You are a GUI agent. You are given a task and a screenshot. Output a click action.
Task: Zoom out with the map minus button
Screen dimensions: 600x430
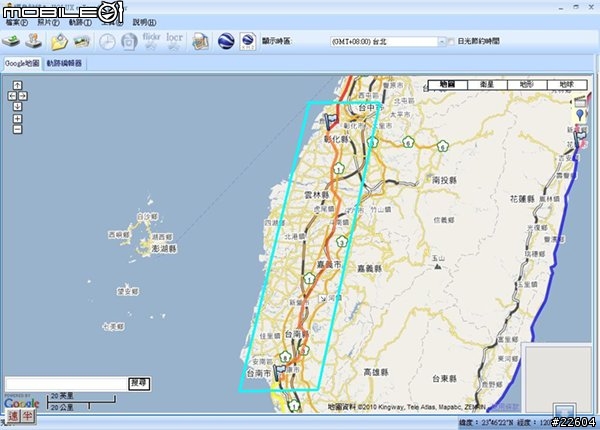click(x=18, y=129)
